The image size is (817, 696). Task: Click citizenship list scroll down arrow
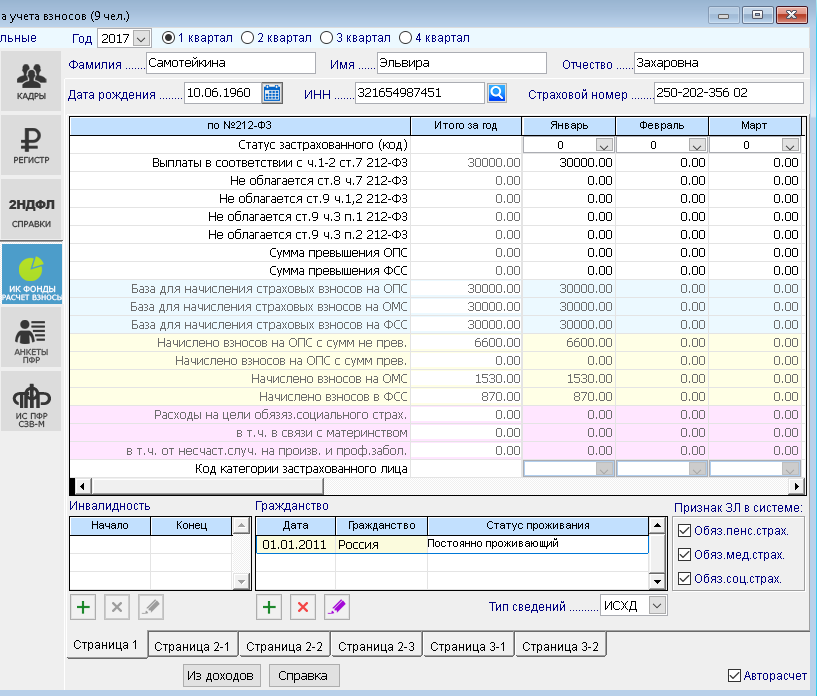(658, 581)
